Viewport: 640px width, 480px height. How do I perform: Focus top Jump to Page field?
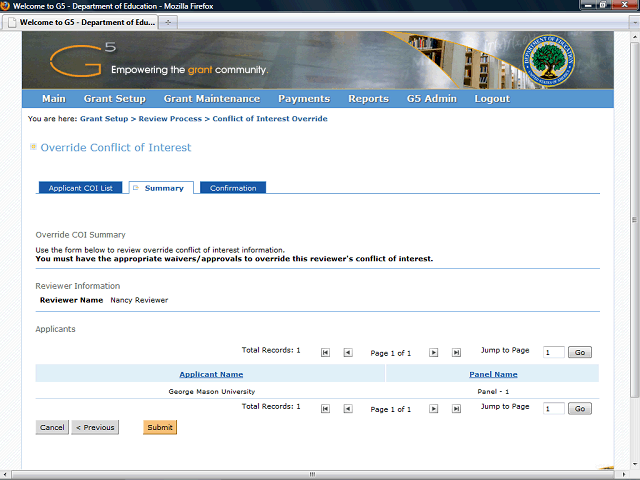pyautogui.click(x=554, y=352)
